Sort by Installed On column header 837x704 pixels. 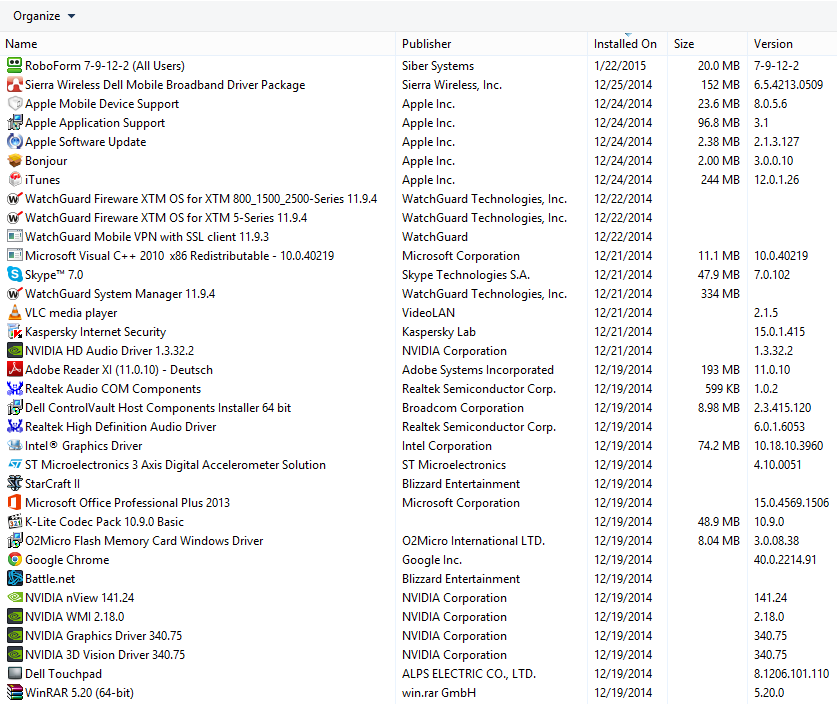click(x=625, y=44)
